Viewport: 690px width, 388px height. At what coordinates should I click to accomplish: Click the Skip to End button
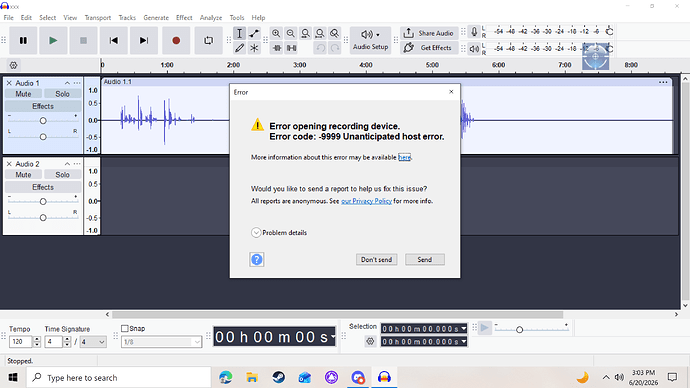pos(143,40)
